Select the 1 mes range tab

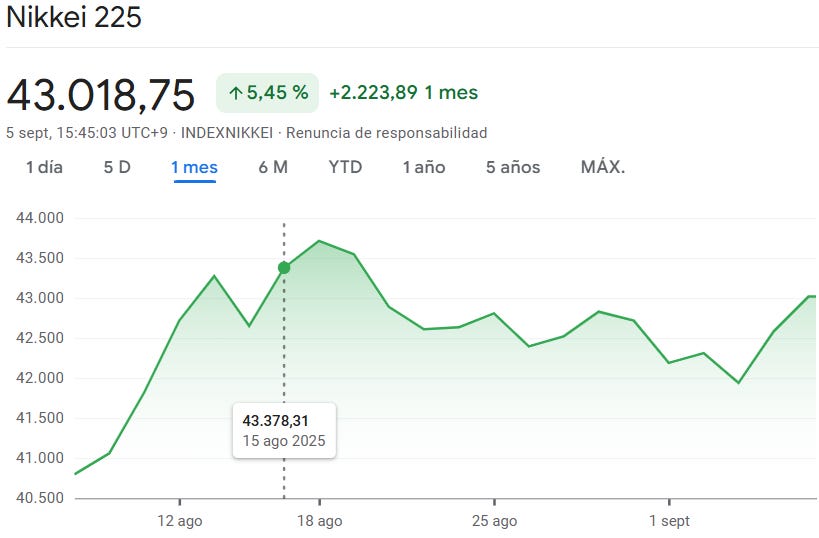click(x=194, y=167)
